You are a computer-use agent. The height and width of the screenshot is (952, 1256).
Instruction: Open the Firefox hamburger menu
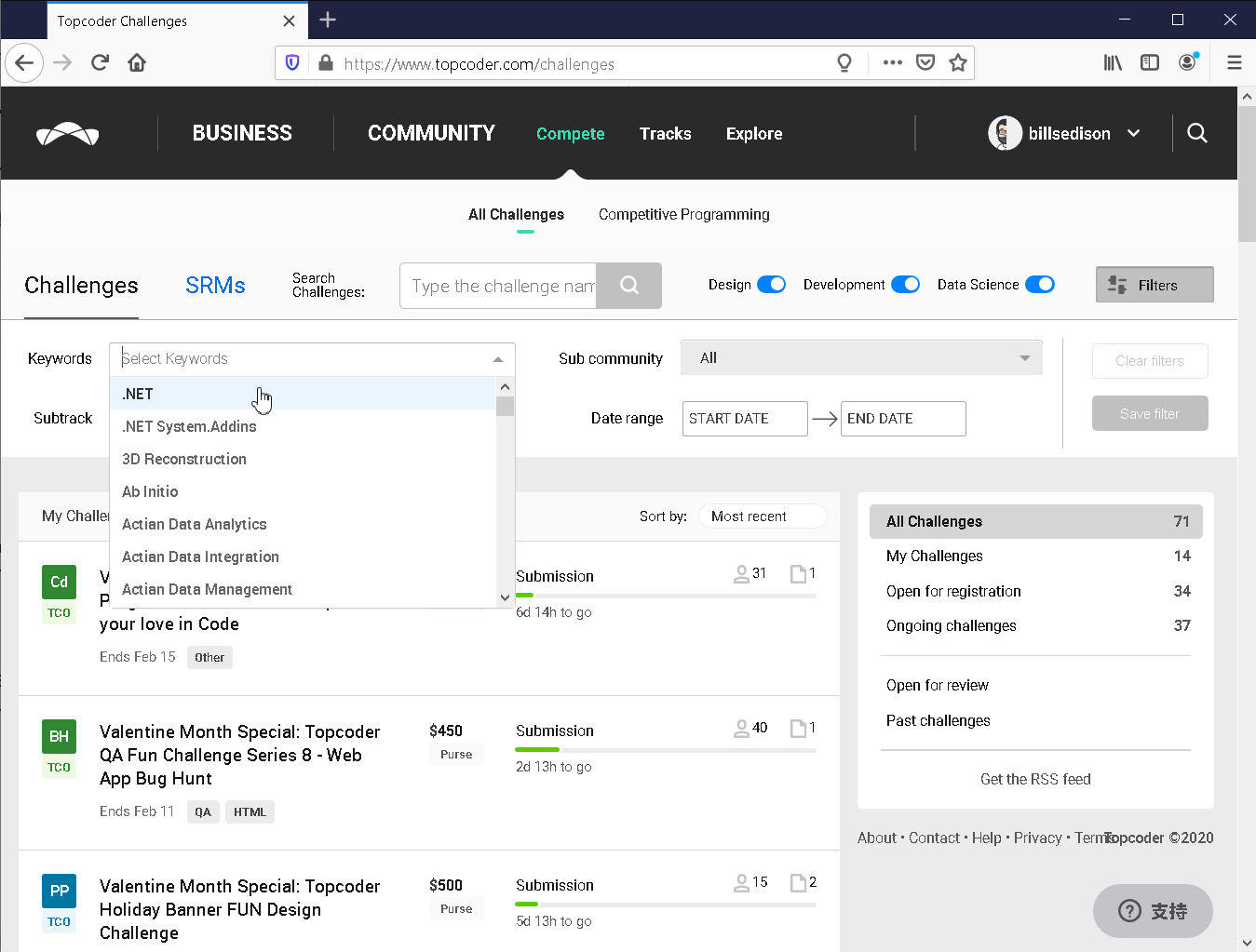click(1235, 63)
